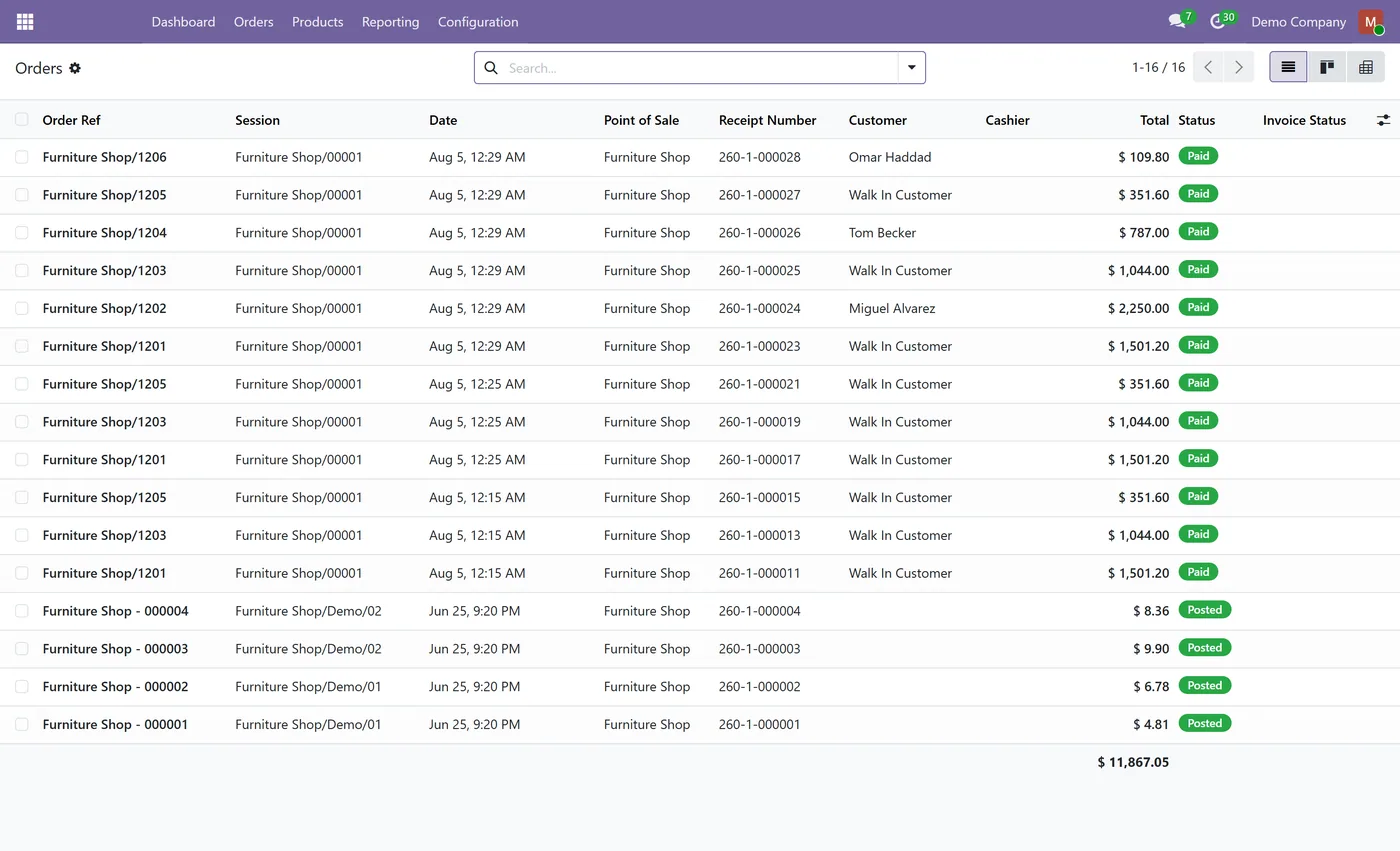Open the Reporting menu
The height and width of the screenshot is (851, 1400).
[x=390, y=21]
